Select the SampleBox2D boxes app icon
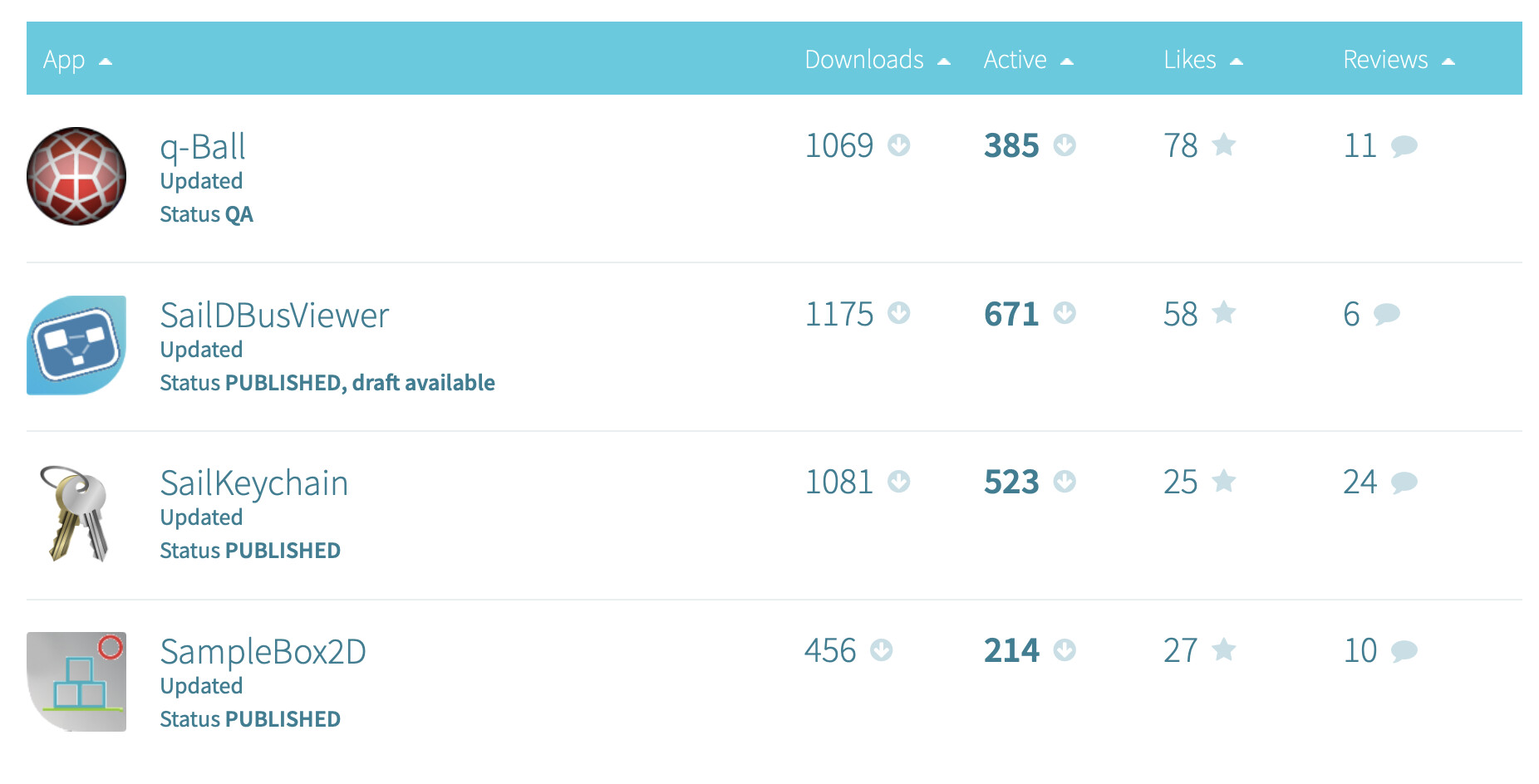Viewport: 1539px width, 784px height. click(76, 682)
